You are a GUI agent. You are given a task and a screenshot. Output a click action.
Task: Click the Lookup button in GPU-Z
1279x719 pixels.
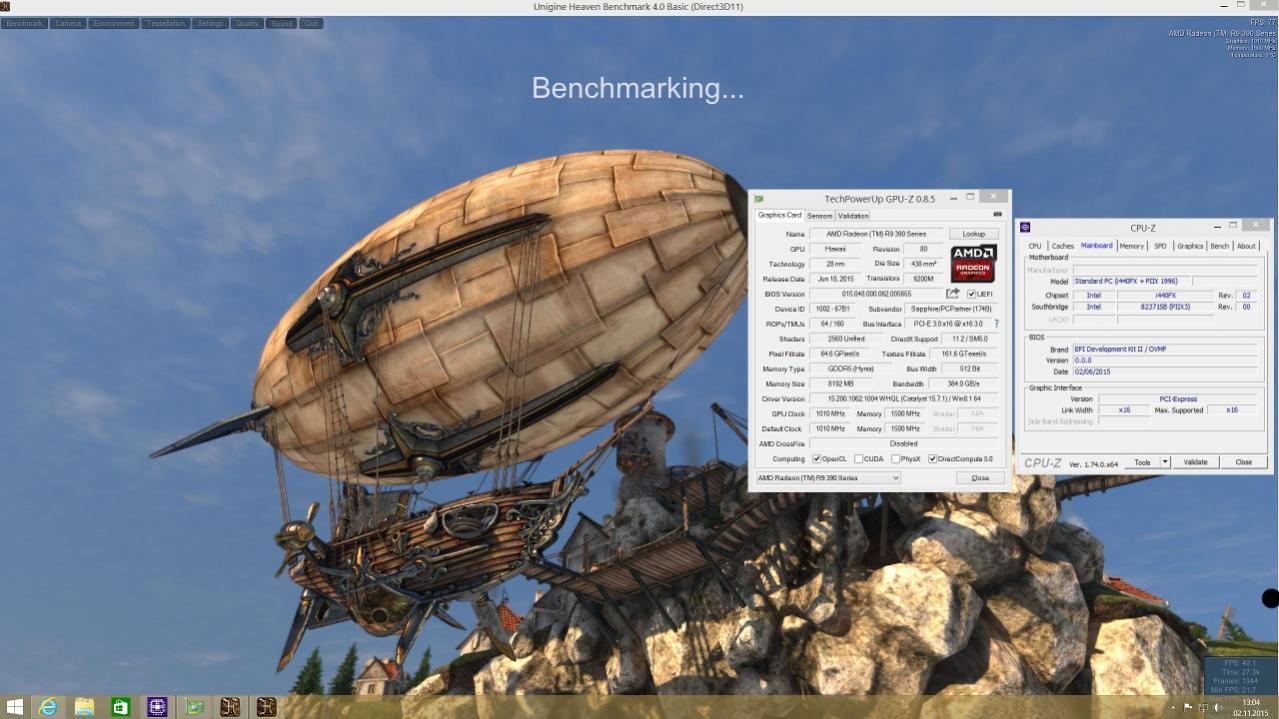[974, 234]
